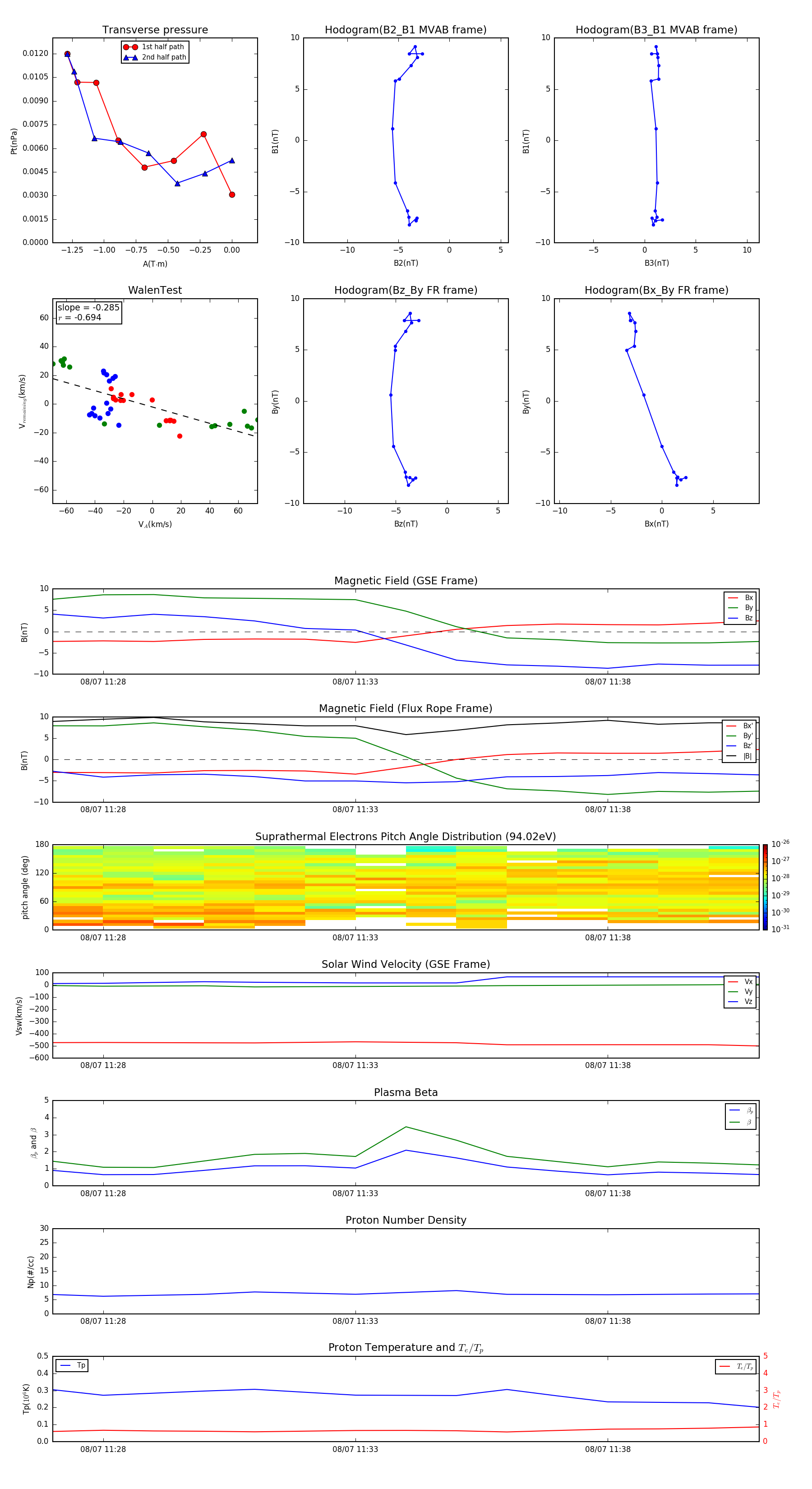Click the "Magnetic Field (GSE Frame)" title
The width and height of the screenshot is (812, 1489).
pos(406,581)
